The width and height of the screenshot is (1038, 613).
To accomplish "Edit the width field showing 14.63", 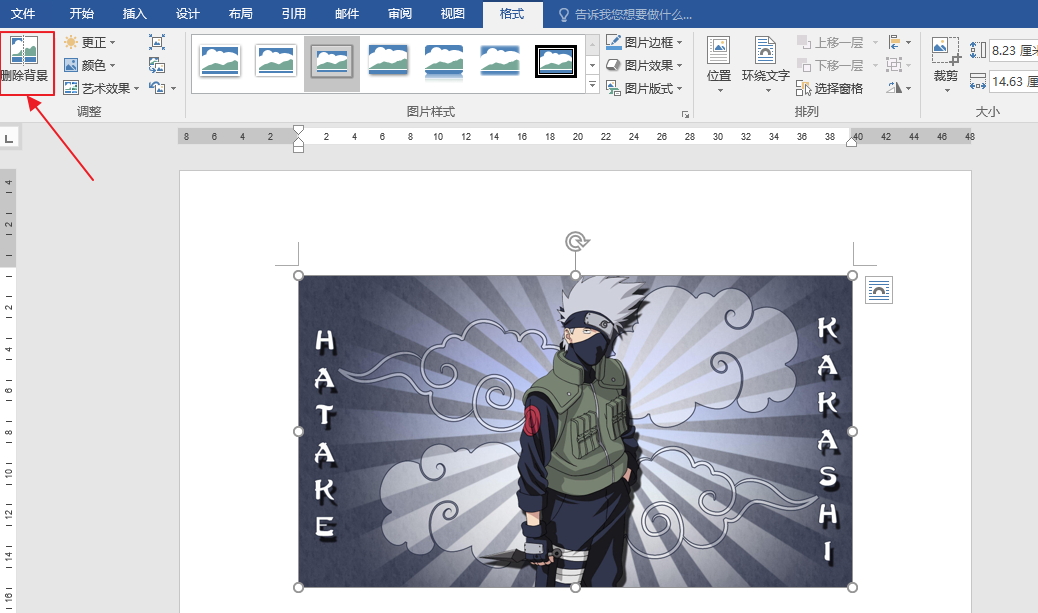I will coord(1013,81).
